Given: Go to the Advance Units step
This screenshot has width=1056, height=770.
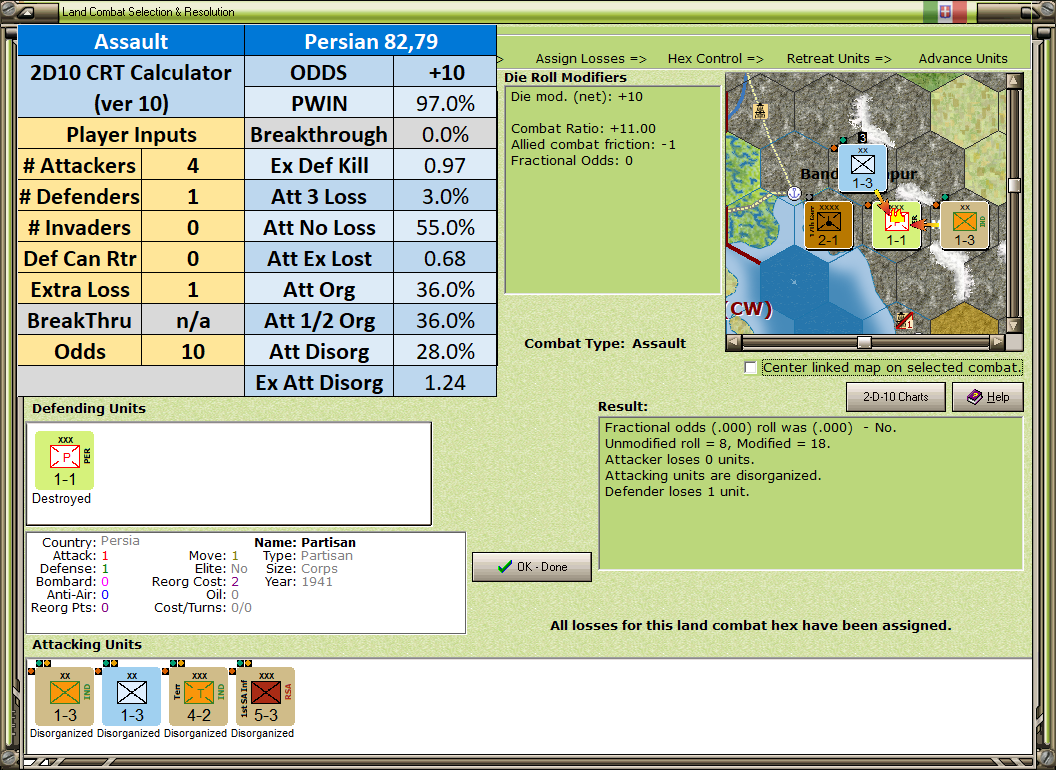Looking at the screenshot, I should point(963,59).
